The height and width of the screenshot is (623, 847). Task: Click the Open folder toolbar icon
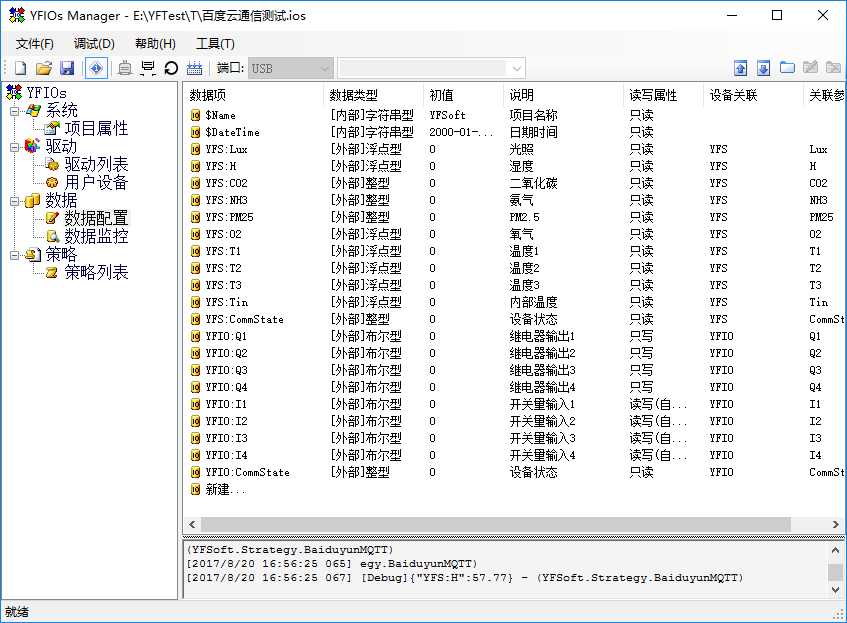point(44,68)
